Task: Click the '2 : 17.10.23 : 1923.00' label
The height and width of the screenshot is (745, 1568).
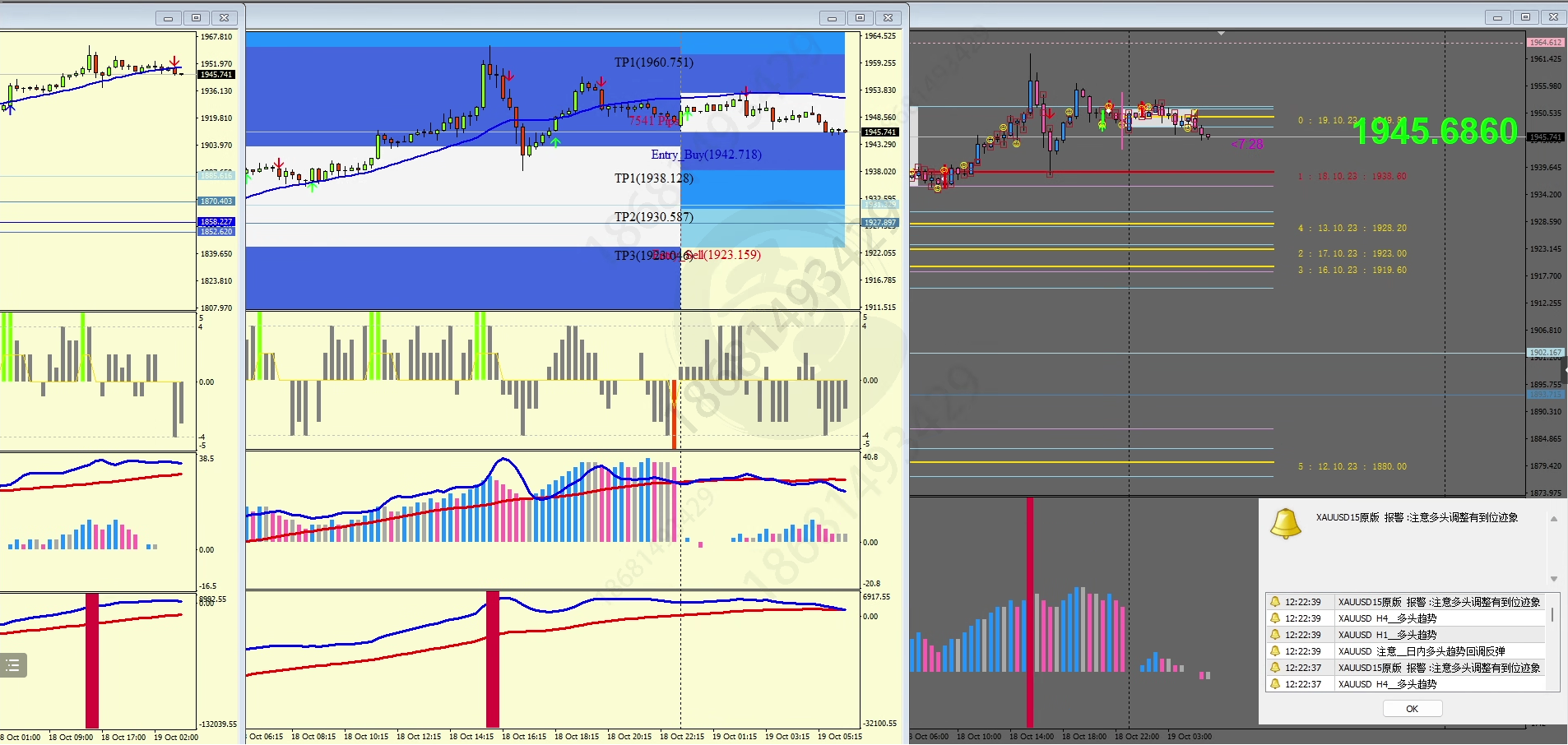Action: [x=1352, y=253]
